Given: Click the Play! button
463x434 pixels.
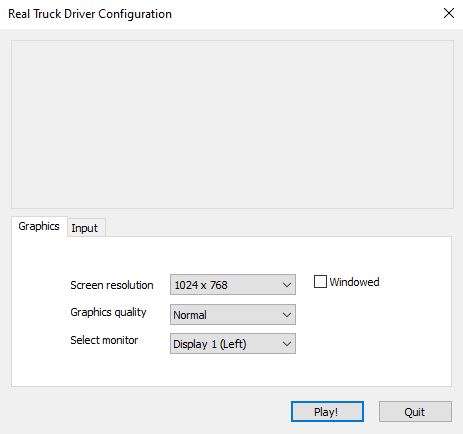Looking at the screenshot, I should (x=327, y=412).
